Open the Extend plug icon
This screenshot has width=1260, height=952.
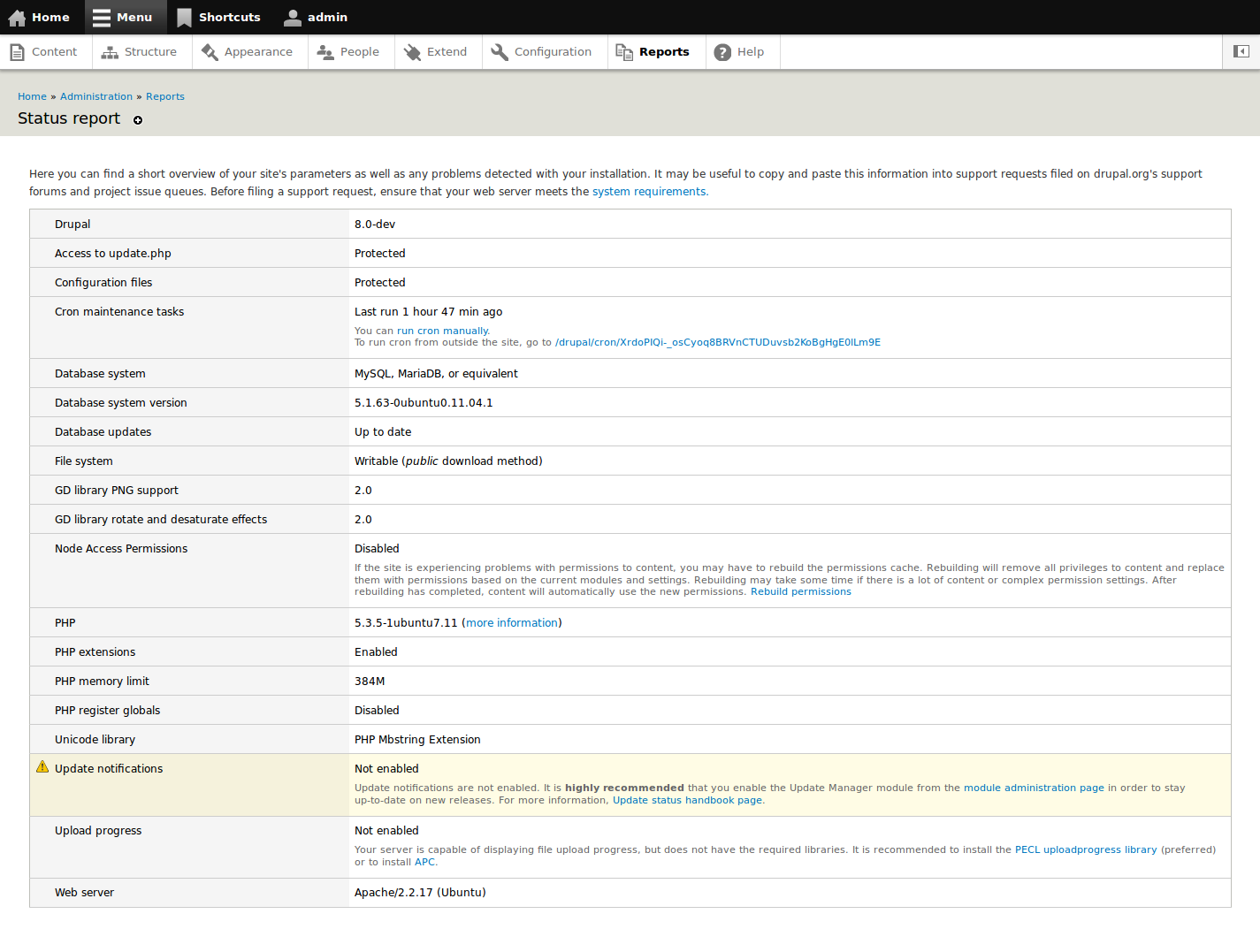click(x=412, y=52)
